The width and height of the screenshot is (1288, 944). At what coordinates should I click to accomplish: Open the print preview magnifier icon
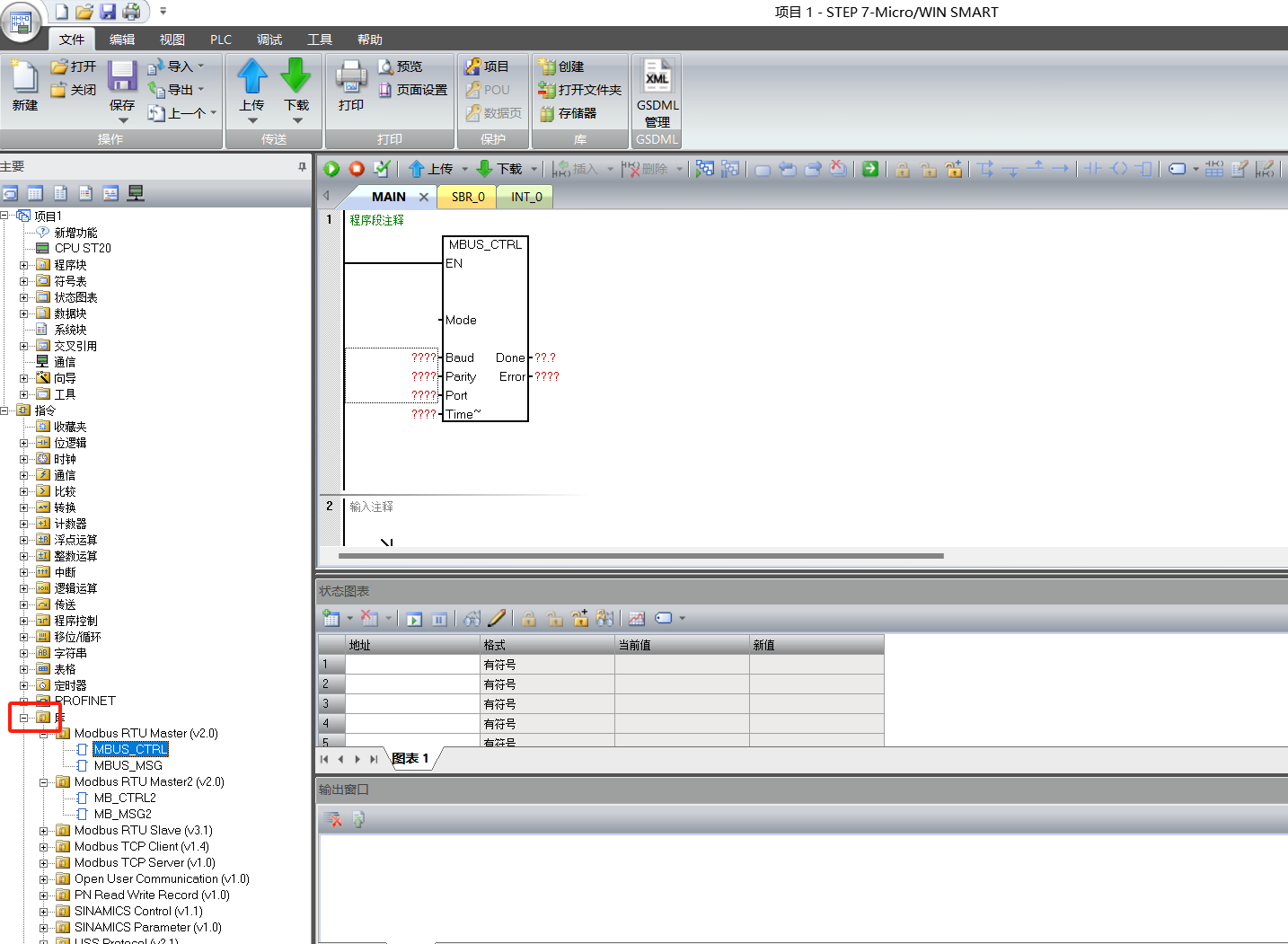[x=386, y=66]
